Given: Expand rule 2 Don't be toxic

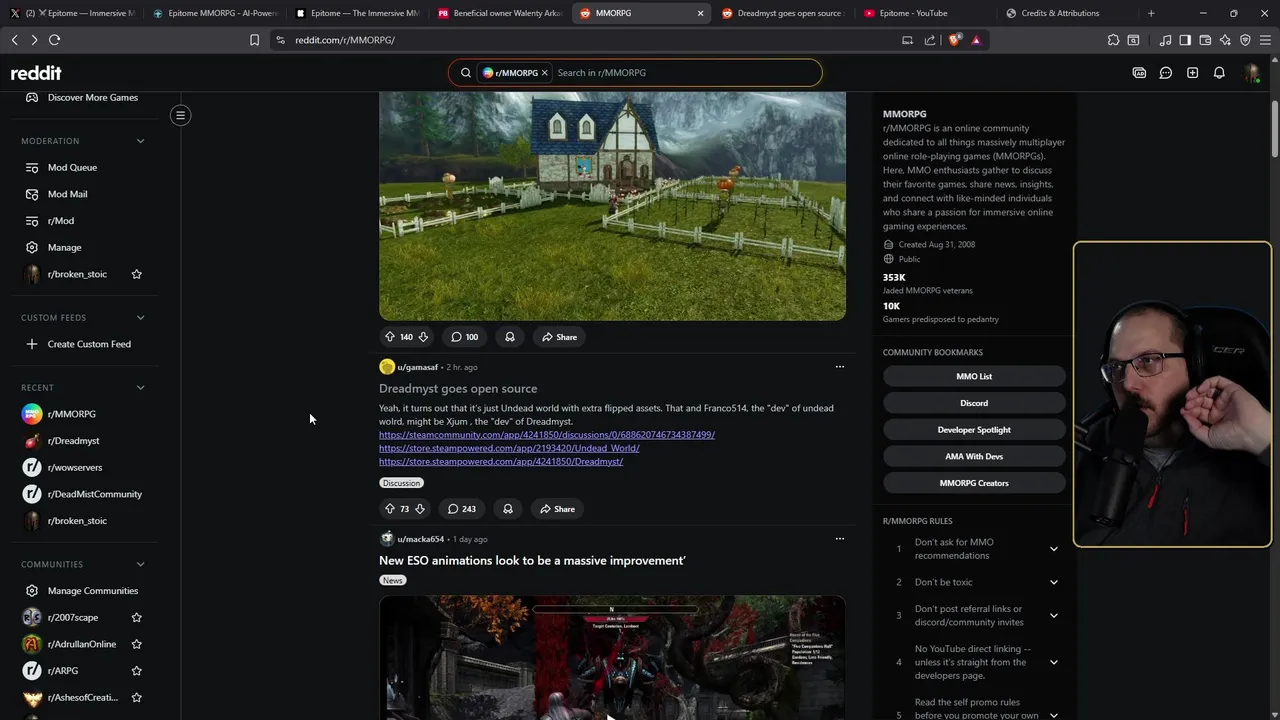Looking at the screenshot, I should point(1053,582).
